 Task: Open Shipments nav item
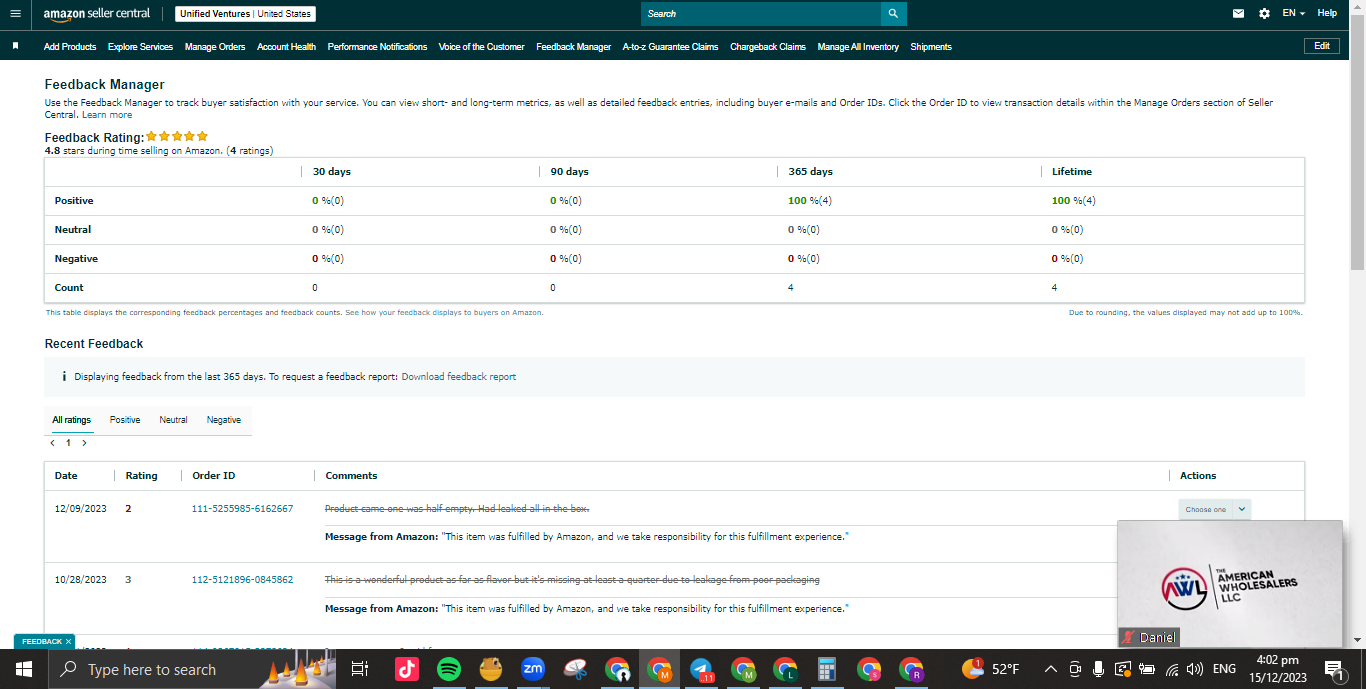point(931,47)
